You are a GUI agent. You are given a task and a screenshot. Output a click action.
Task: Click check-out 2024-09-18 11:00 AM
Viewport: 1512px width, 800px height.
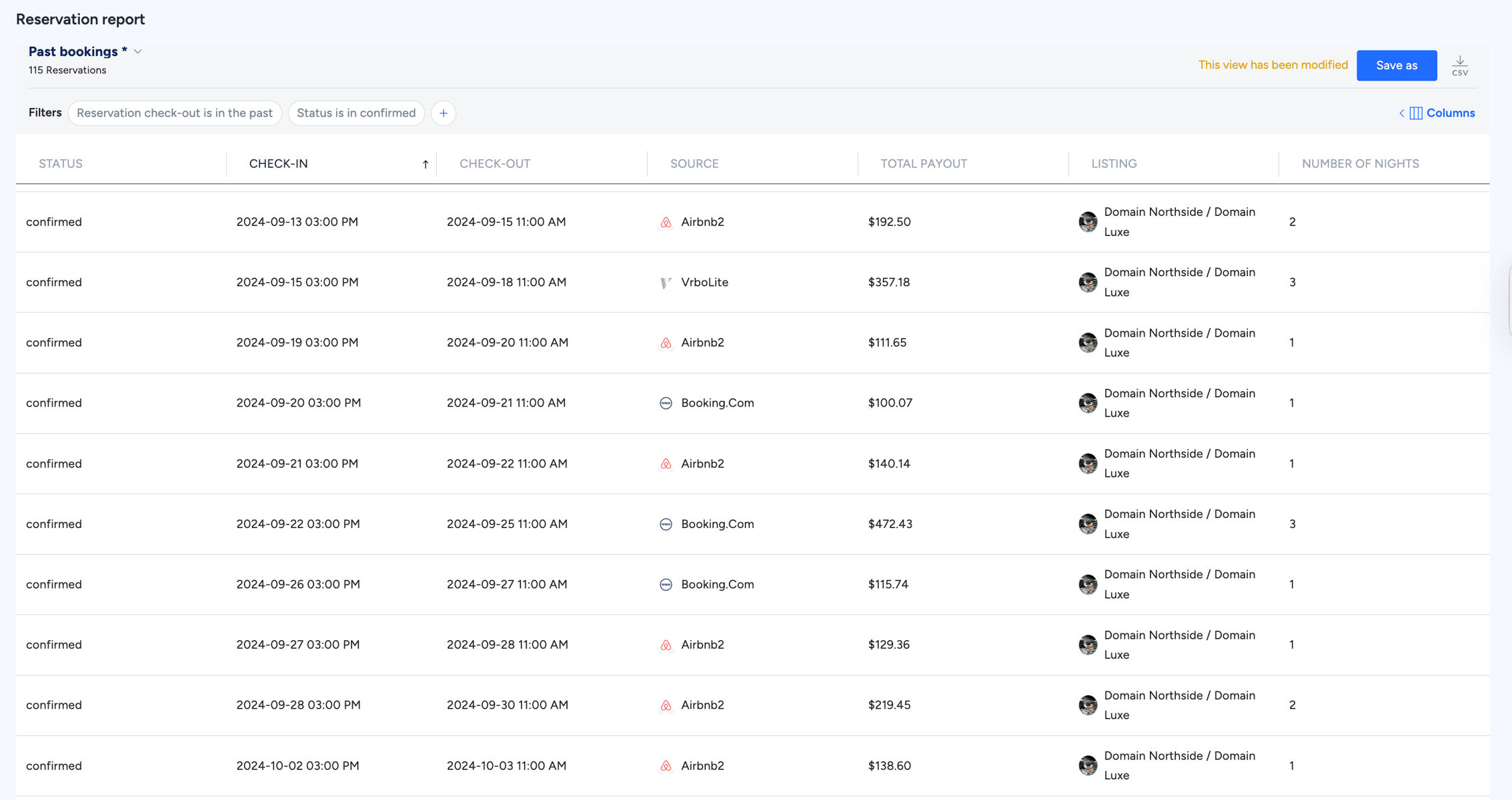pos(506,283)
